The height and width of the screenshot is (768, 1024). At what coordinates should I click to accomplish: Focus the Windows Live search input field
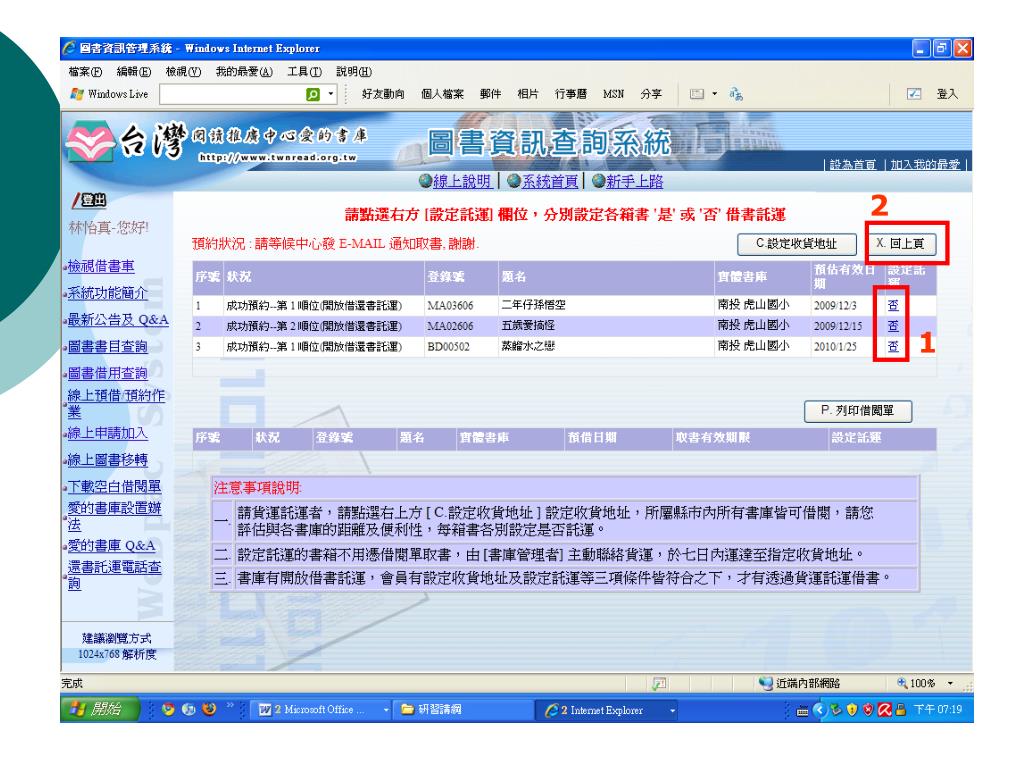(x=232, y=95)
